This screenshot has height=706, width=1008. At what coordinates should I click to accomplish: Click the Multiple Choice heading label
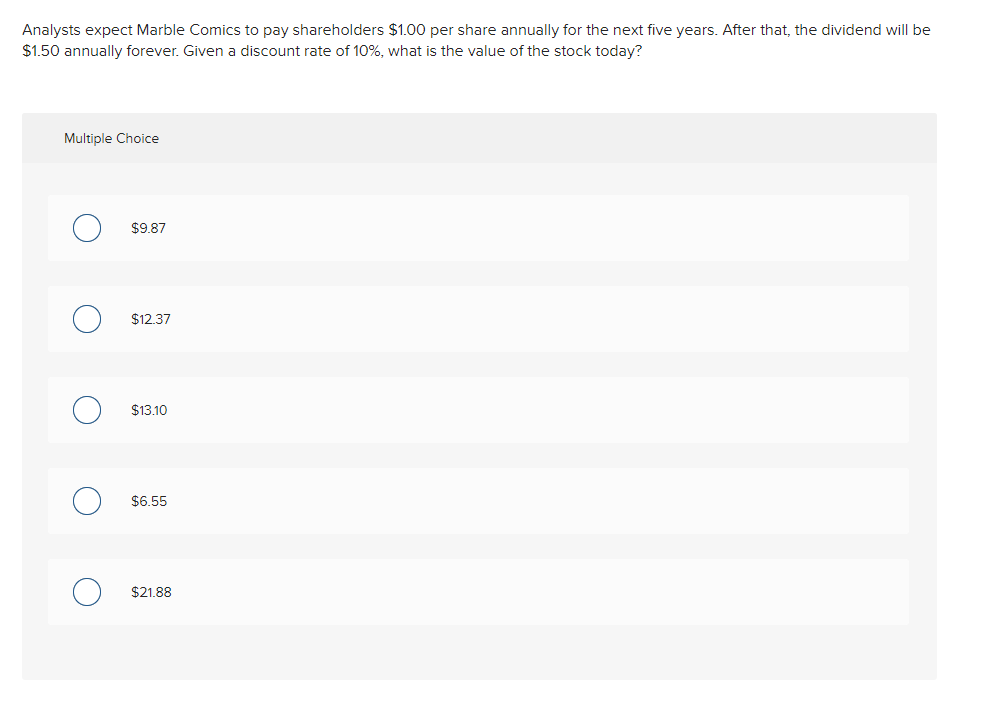pyautogui.click(x=111, y=138)
